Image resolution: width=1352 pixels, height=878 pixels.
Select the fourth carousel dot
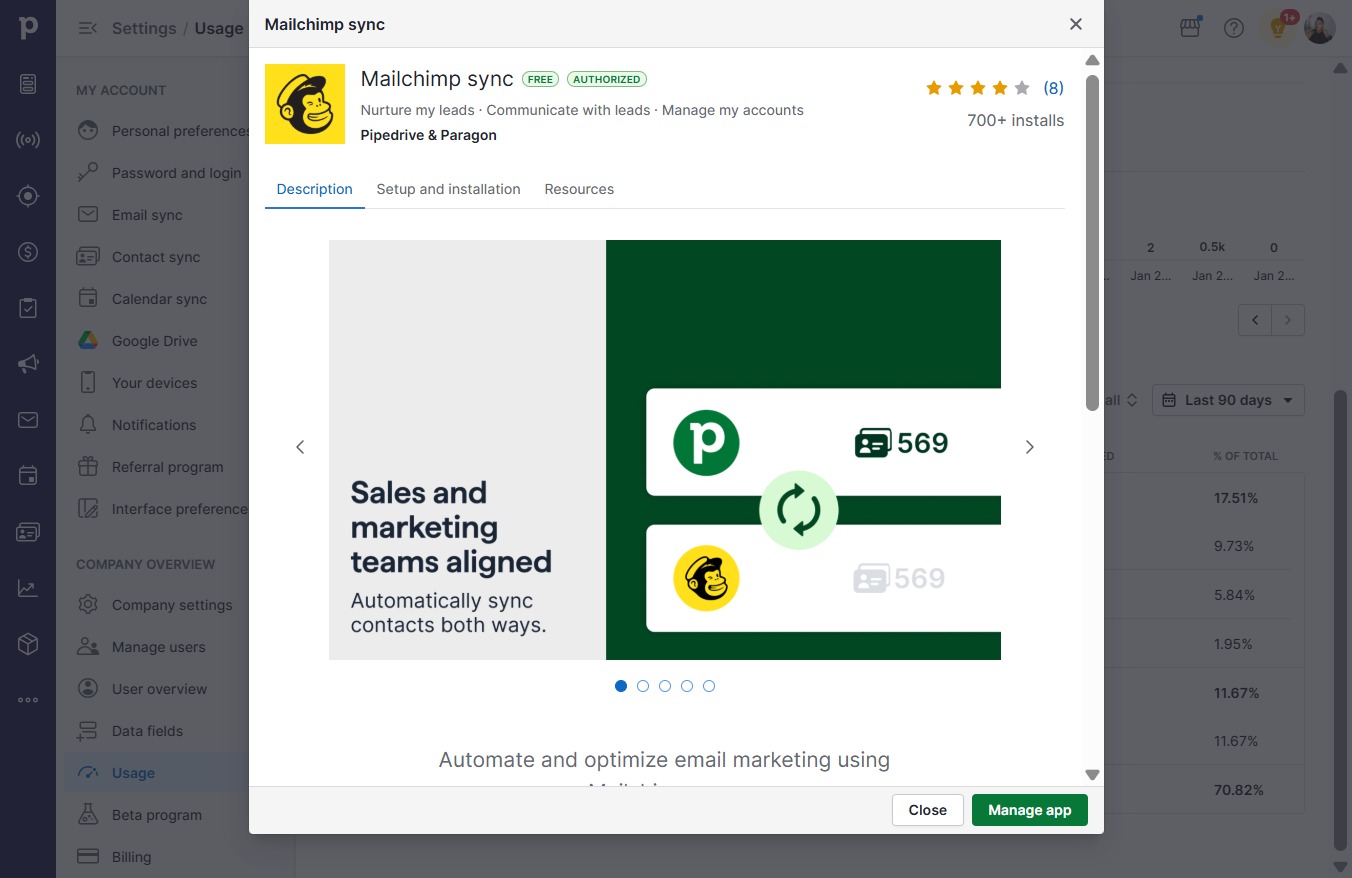687,686
